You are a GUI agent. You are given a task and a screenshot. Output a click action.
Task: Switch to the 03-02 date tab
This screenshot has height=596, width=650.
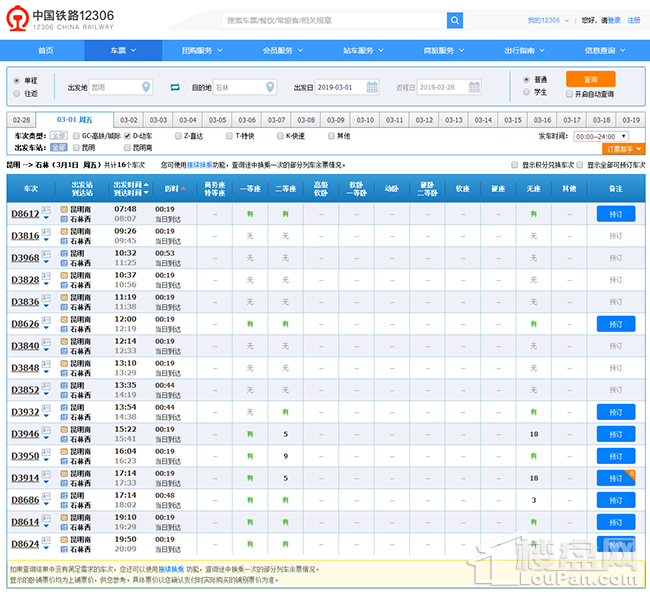128,120
